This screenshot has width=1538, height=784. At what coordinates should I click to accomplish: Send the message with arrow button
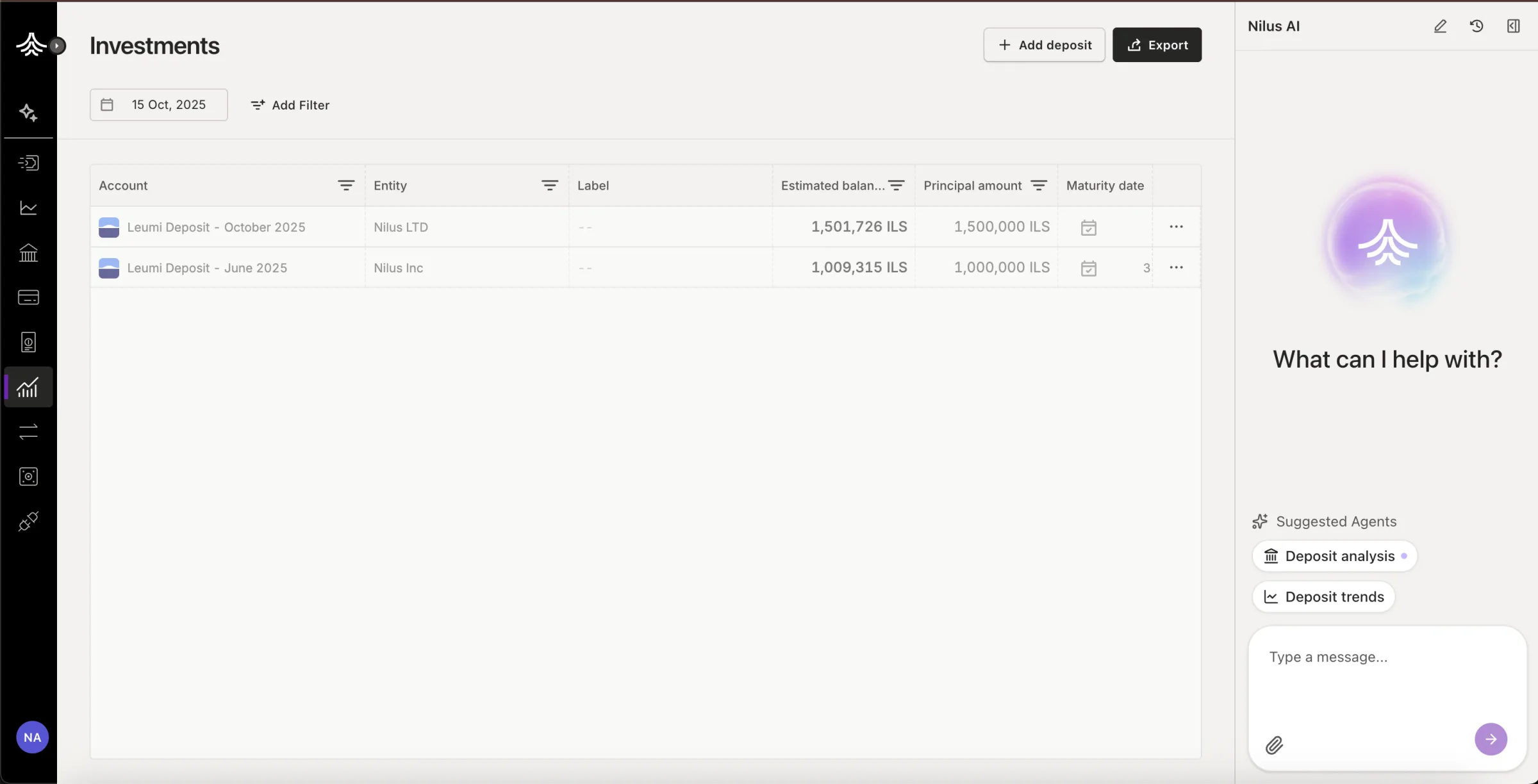pos(1491,739)
